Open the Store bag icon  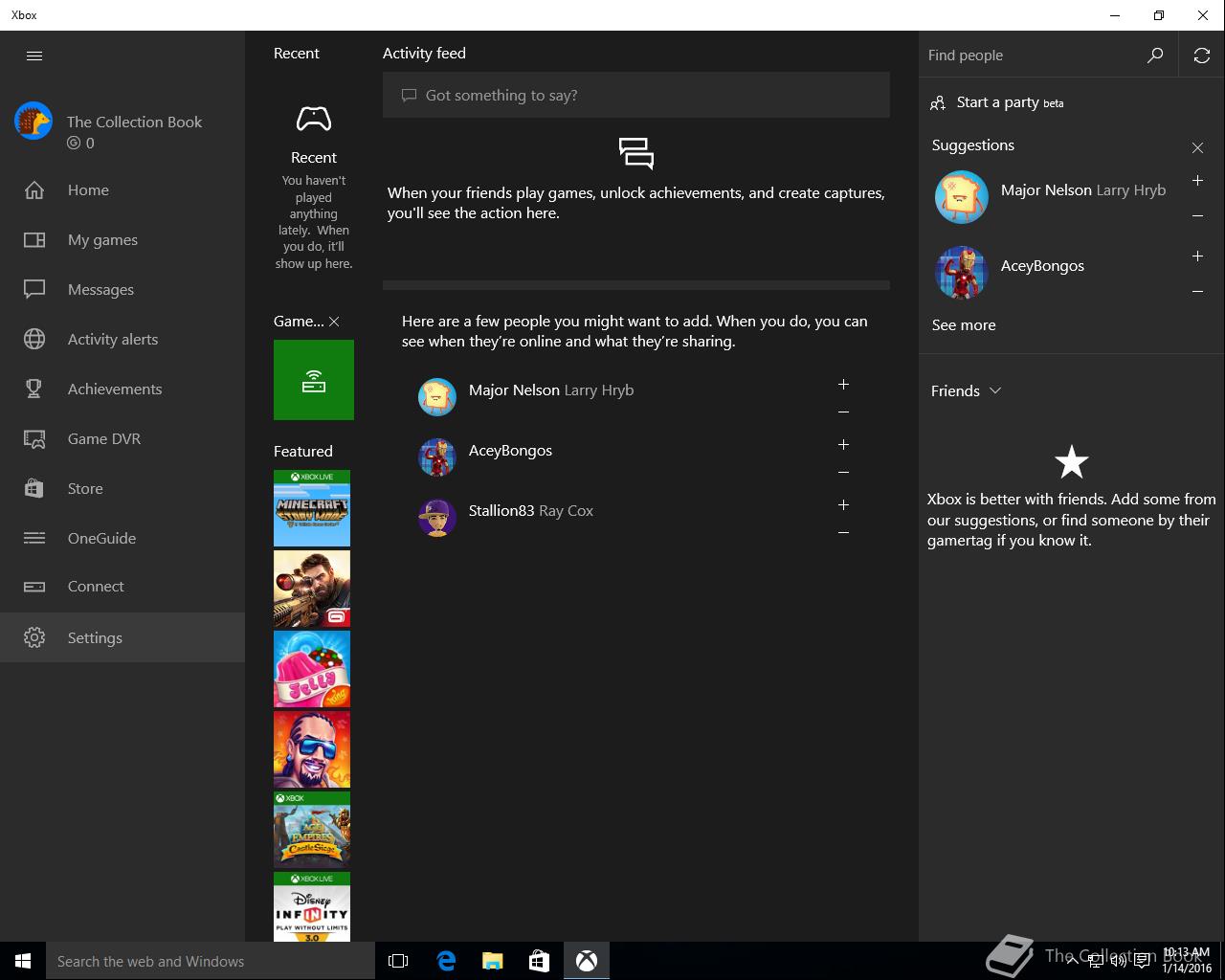34,488
